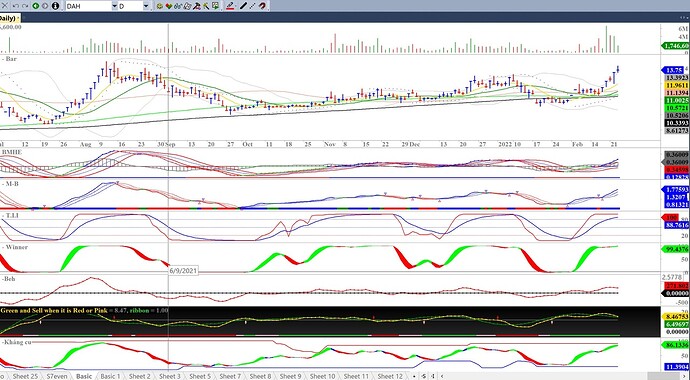Go back with the green arrow icon
Viewport: 690px width, 380px height.
(x=36, y=6)
